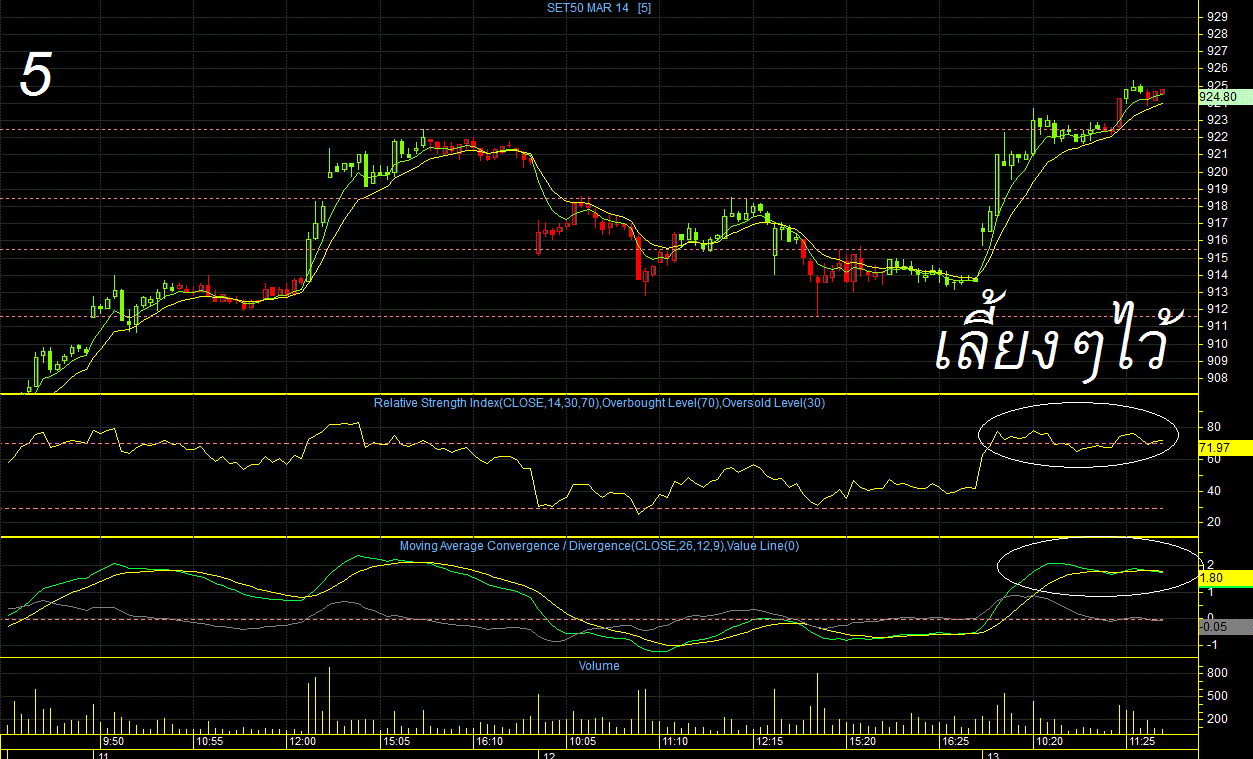
Task: Click the 500 mark on volume scale
Action: click(1217, 696)
